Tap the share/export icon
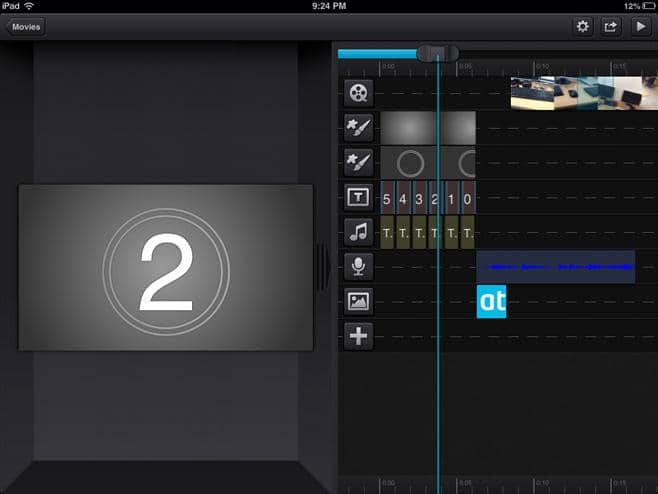 click(610, 27)
